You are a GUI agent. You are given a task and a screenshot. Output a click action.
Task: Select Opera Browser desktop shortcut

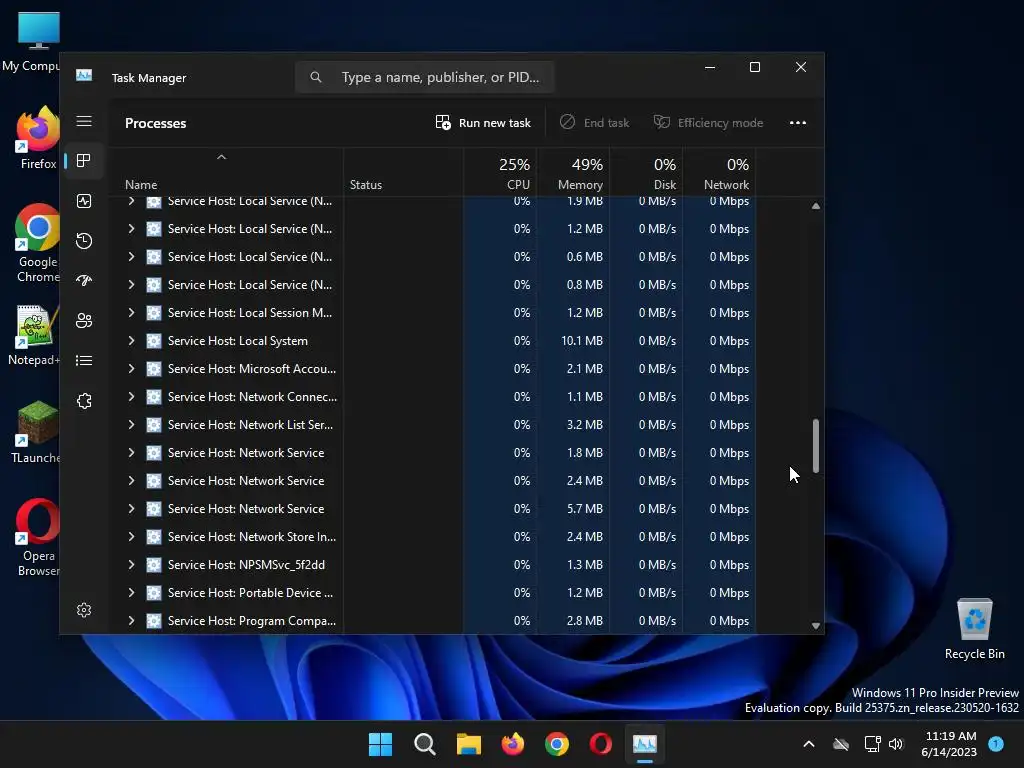(38, 538)
